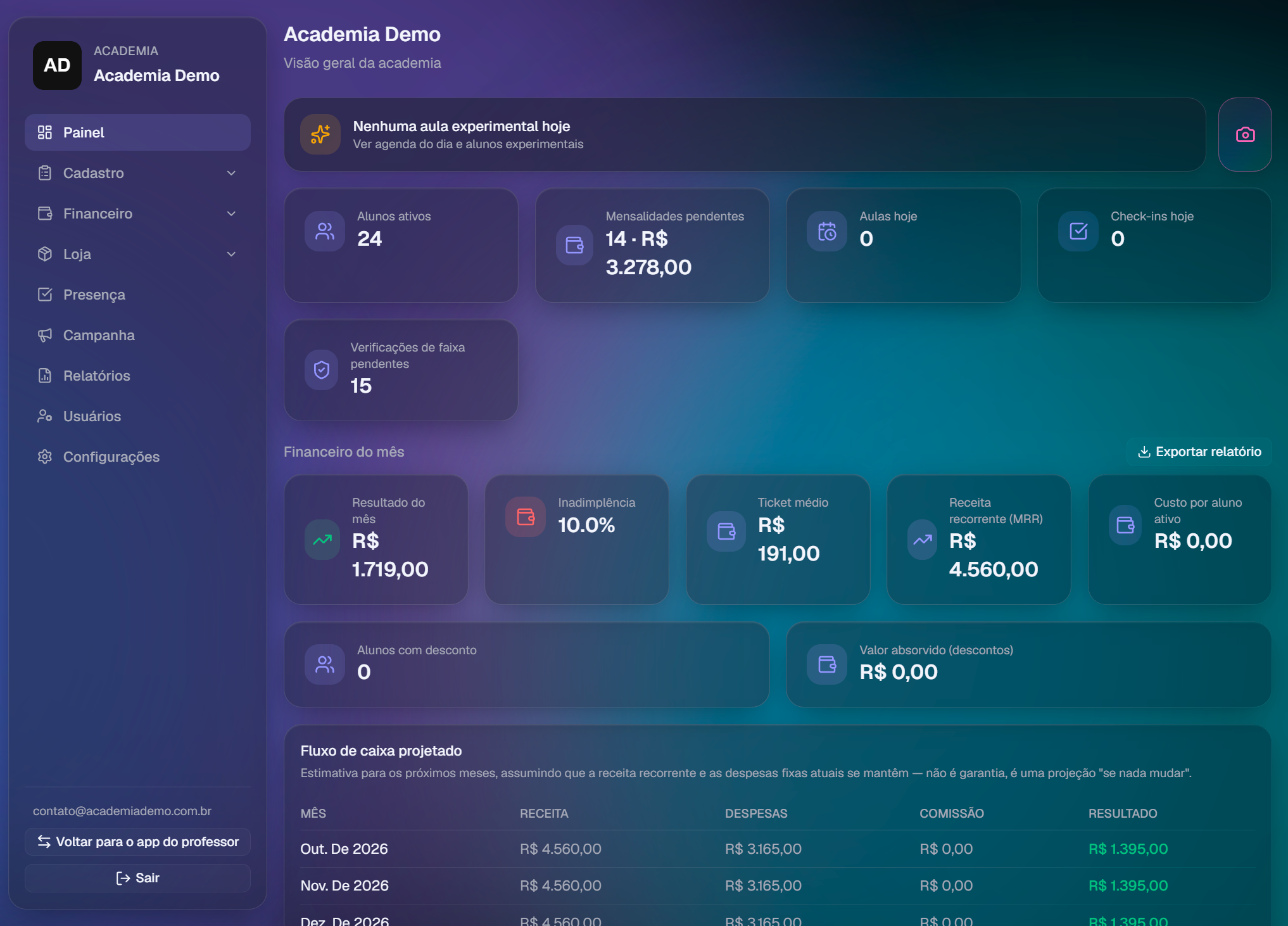Click R$ 3.165,00 despesas in Nov. De 2026 row
This screenshot has height=926, width=1288.
coord(763,886)
